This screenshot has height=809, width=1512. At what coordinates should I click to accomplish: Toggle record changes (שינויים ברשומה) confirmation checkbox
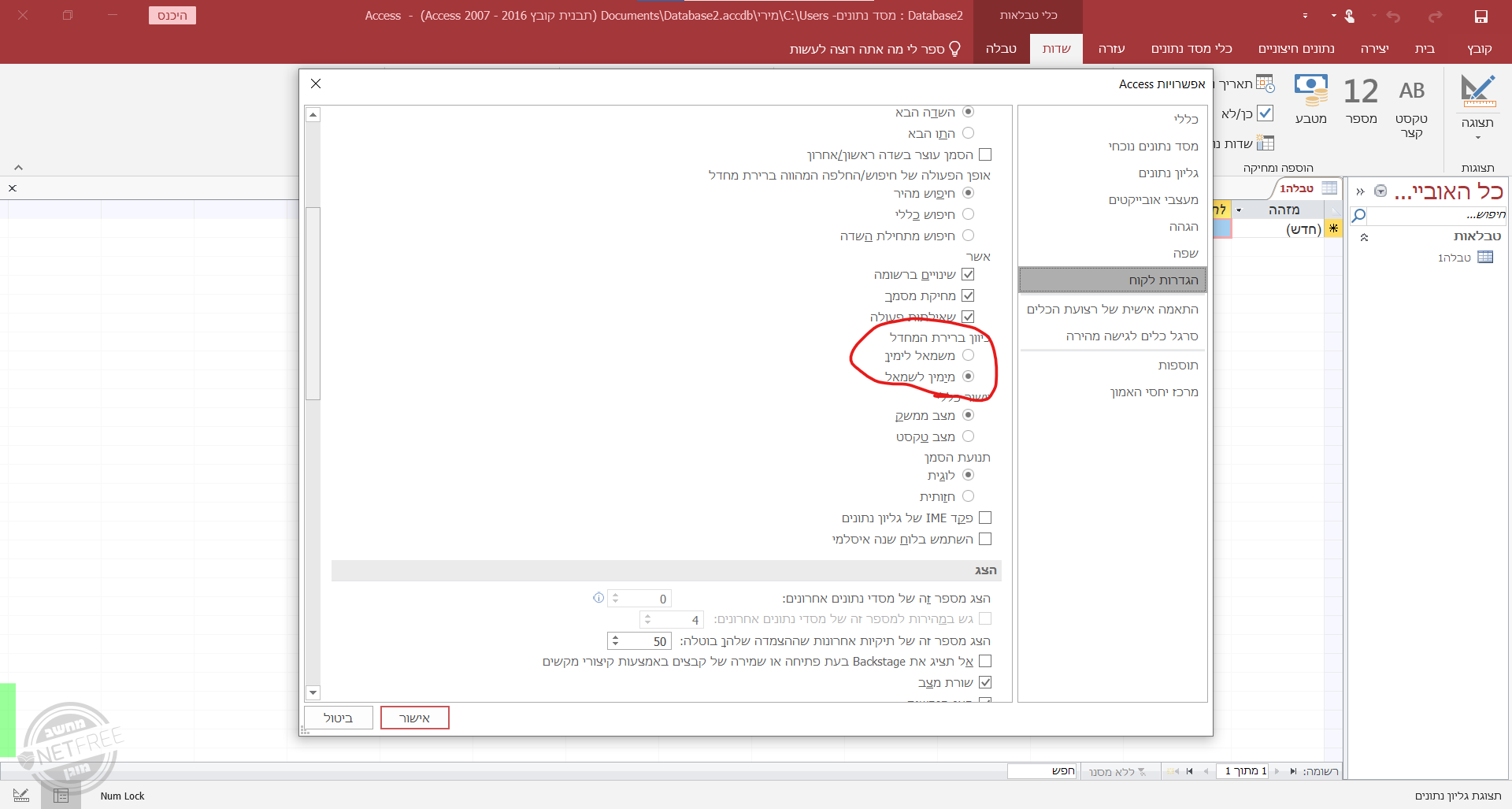[x=968, y=274]
